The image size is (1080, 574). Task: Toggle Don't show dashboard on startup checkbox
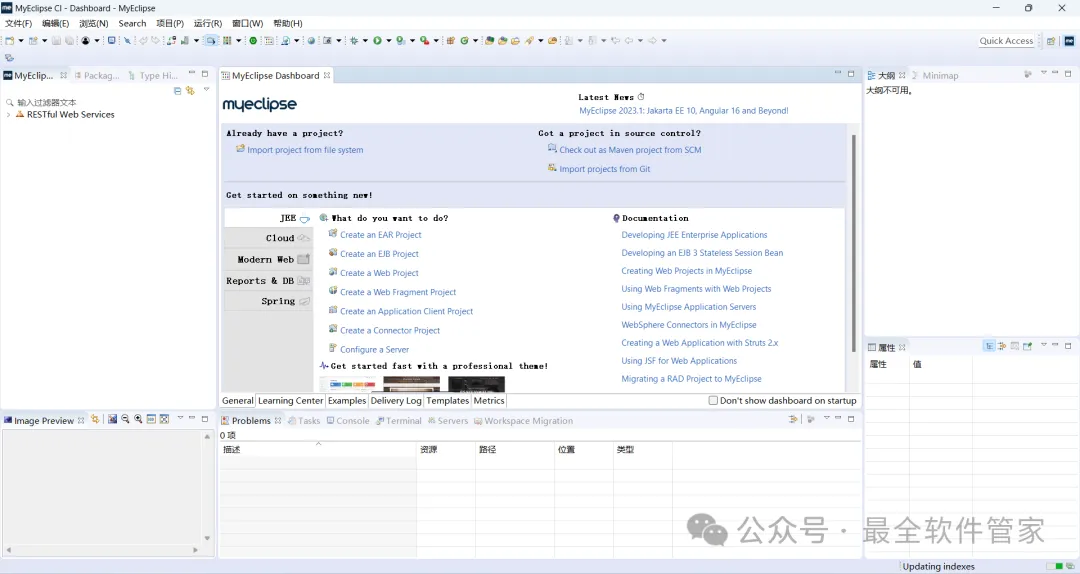(713, 400)
